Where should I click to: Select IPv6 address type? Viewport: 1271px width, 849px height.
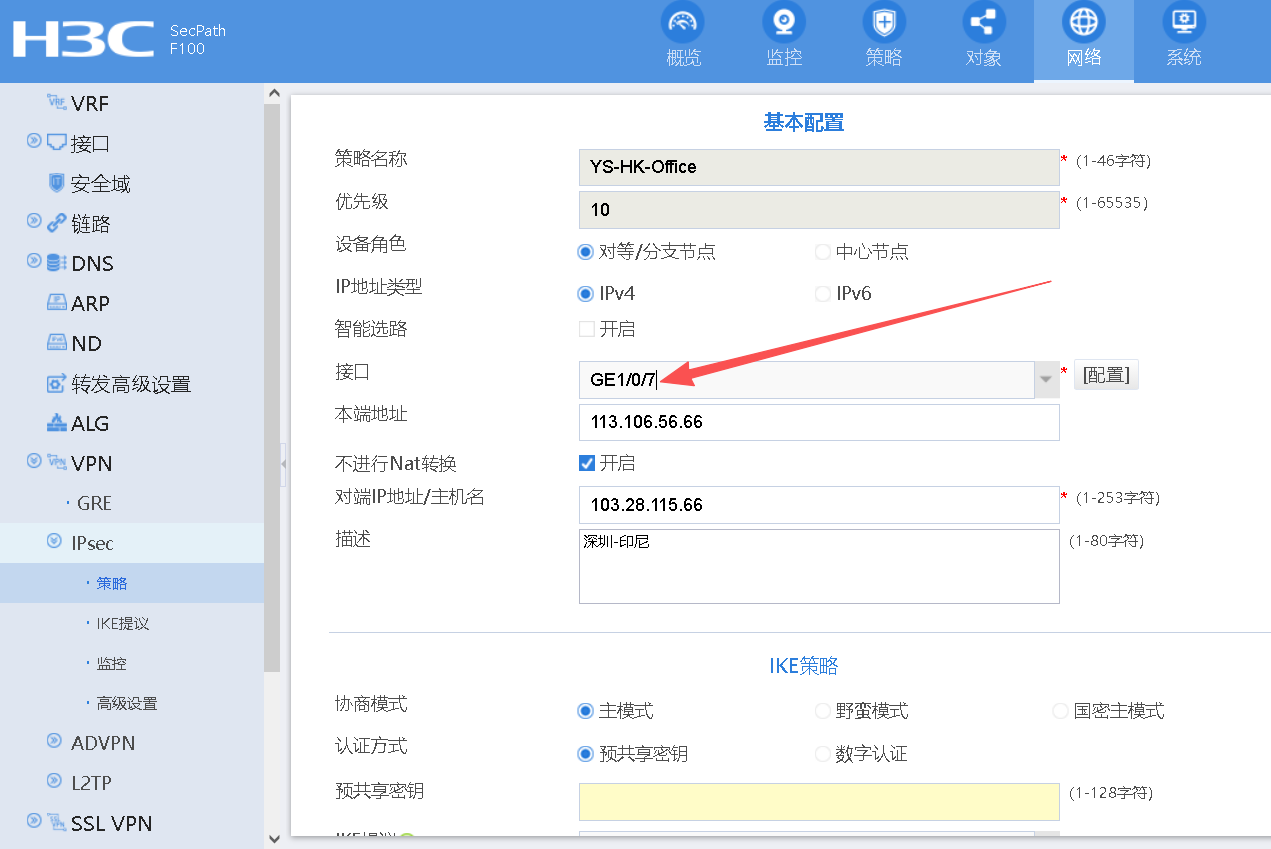823,294
